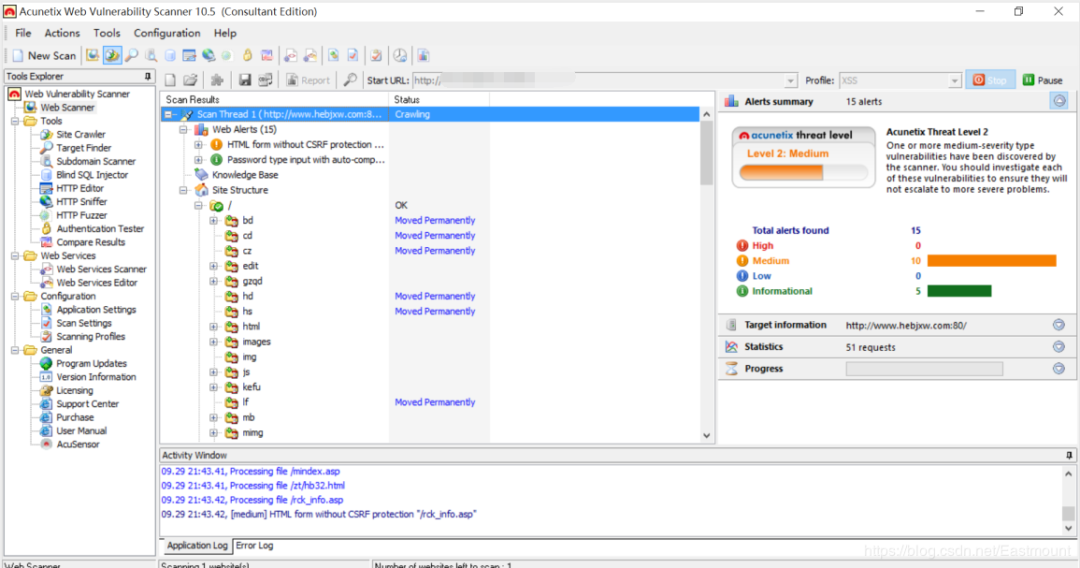Expand Progress panel
1080x568 pixels.
click(1059, 369)
